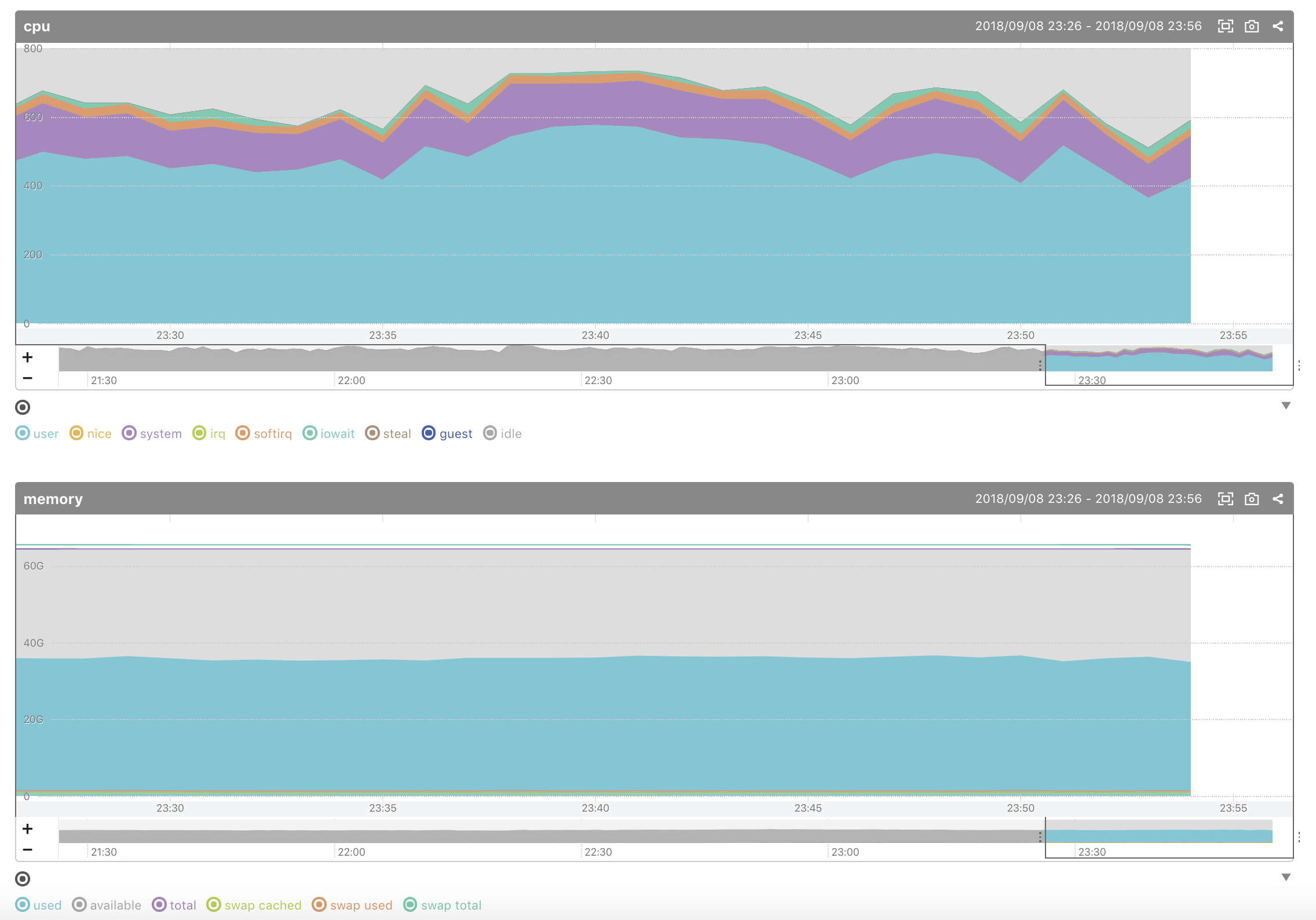Take a snapshot of the memory chart
The image size is (1316, 920).
tap(1251, 498)
